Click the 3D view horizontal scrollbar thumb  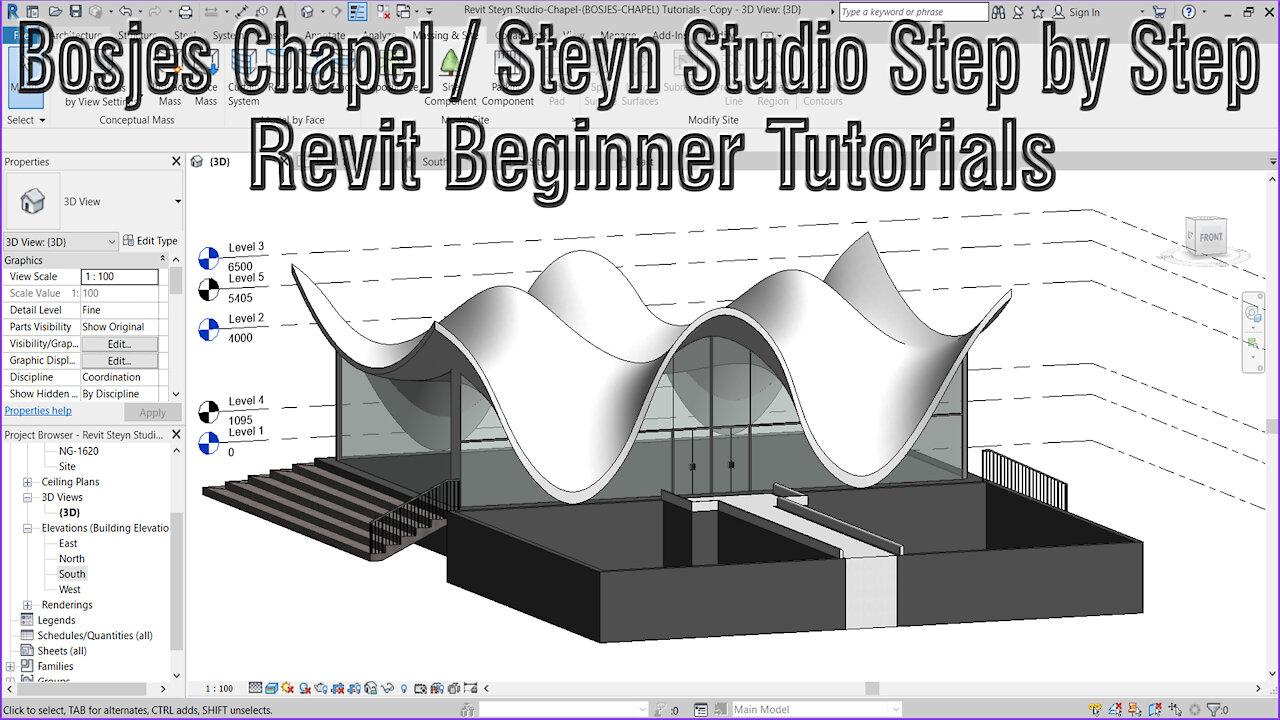(x=872, y=688)
